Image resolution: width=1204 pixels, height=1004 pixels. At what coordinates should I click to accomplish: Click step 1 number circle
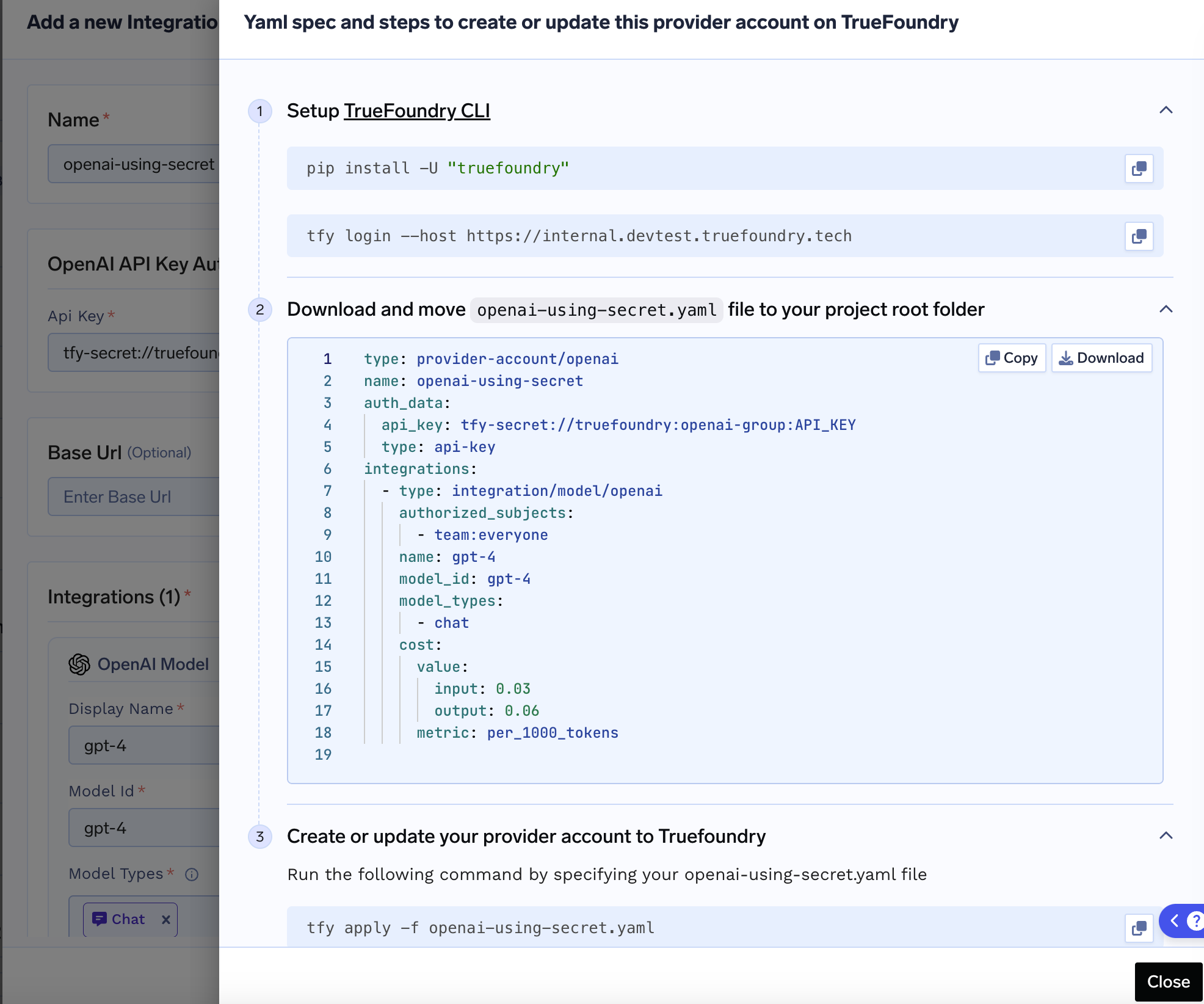tap(260, 111)
